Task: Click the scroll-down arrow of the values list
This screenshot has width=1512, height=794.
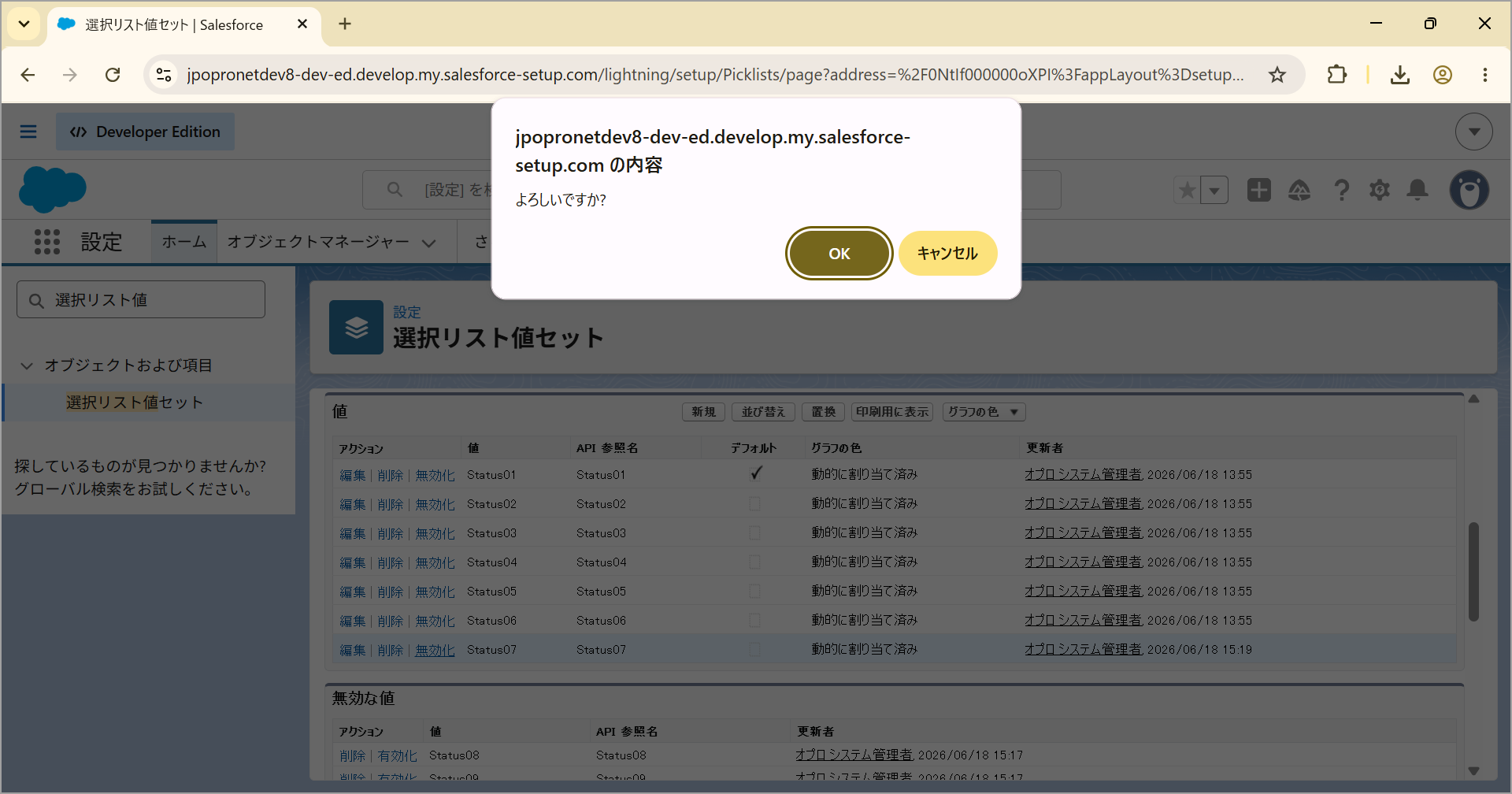Action: [x=1473, y=771]
